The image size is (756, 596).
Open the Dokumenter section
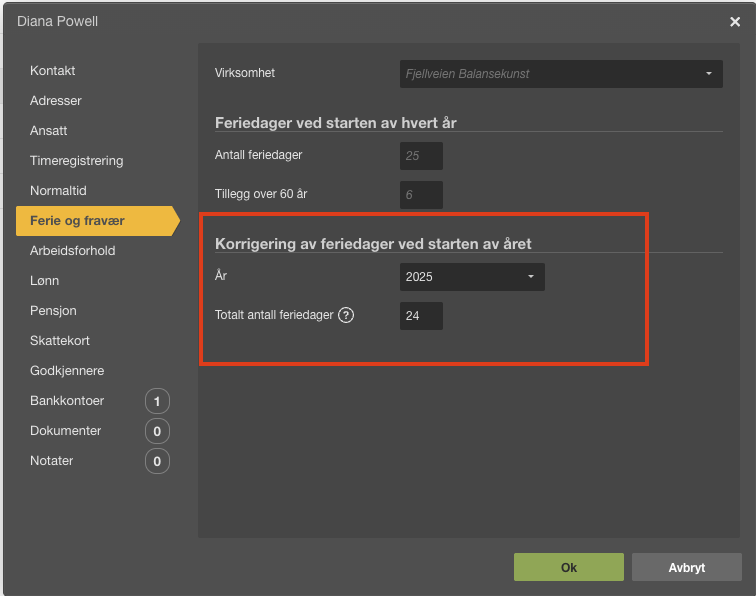pyautogui.click(x=66, y=431)
